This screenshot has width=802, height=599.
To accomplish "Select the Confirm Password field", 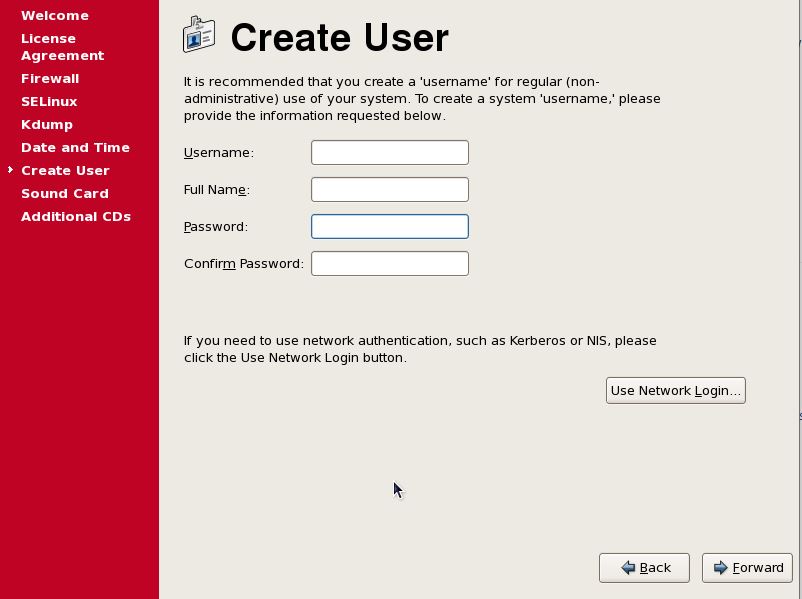I will (390, 263).
